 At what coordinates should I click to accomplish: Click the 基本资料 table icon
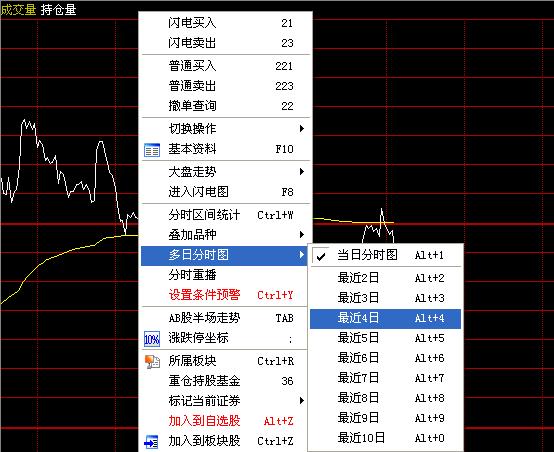pos(152,150)
